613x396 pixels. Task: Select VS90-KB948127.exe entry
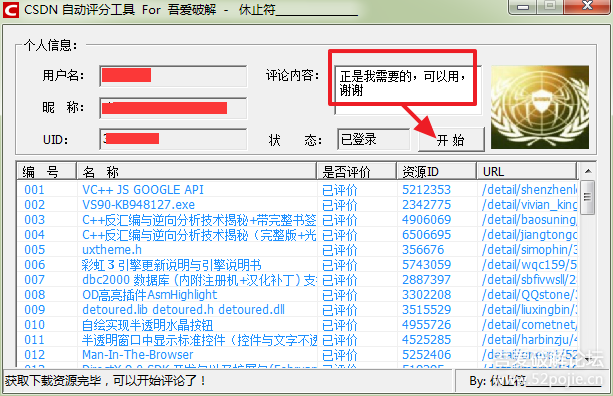(x=138, y=205)
